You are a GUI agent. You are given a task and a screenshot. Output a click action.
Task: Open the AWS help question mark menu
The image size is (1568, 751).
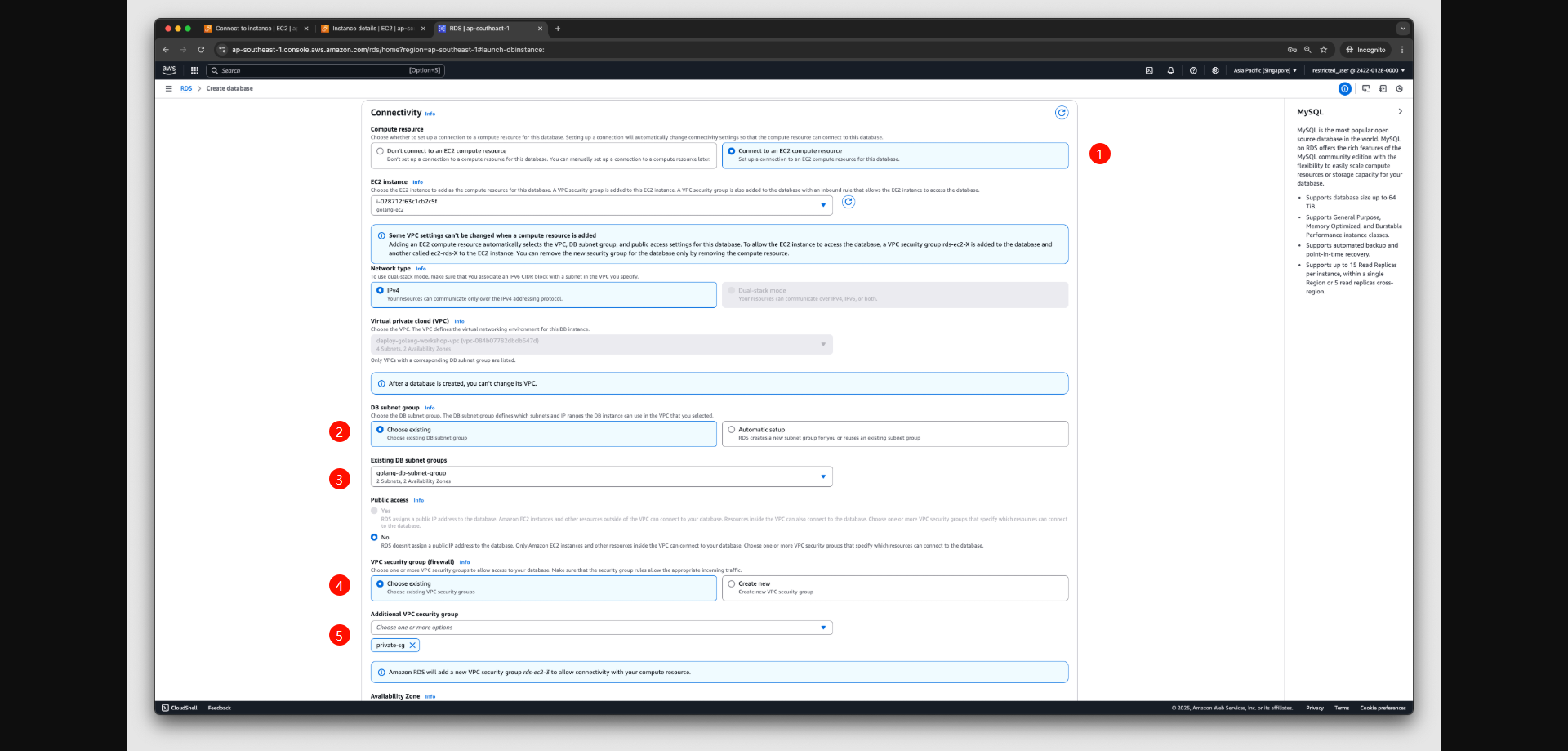click(x=1193, y=70)
